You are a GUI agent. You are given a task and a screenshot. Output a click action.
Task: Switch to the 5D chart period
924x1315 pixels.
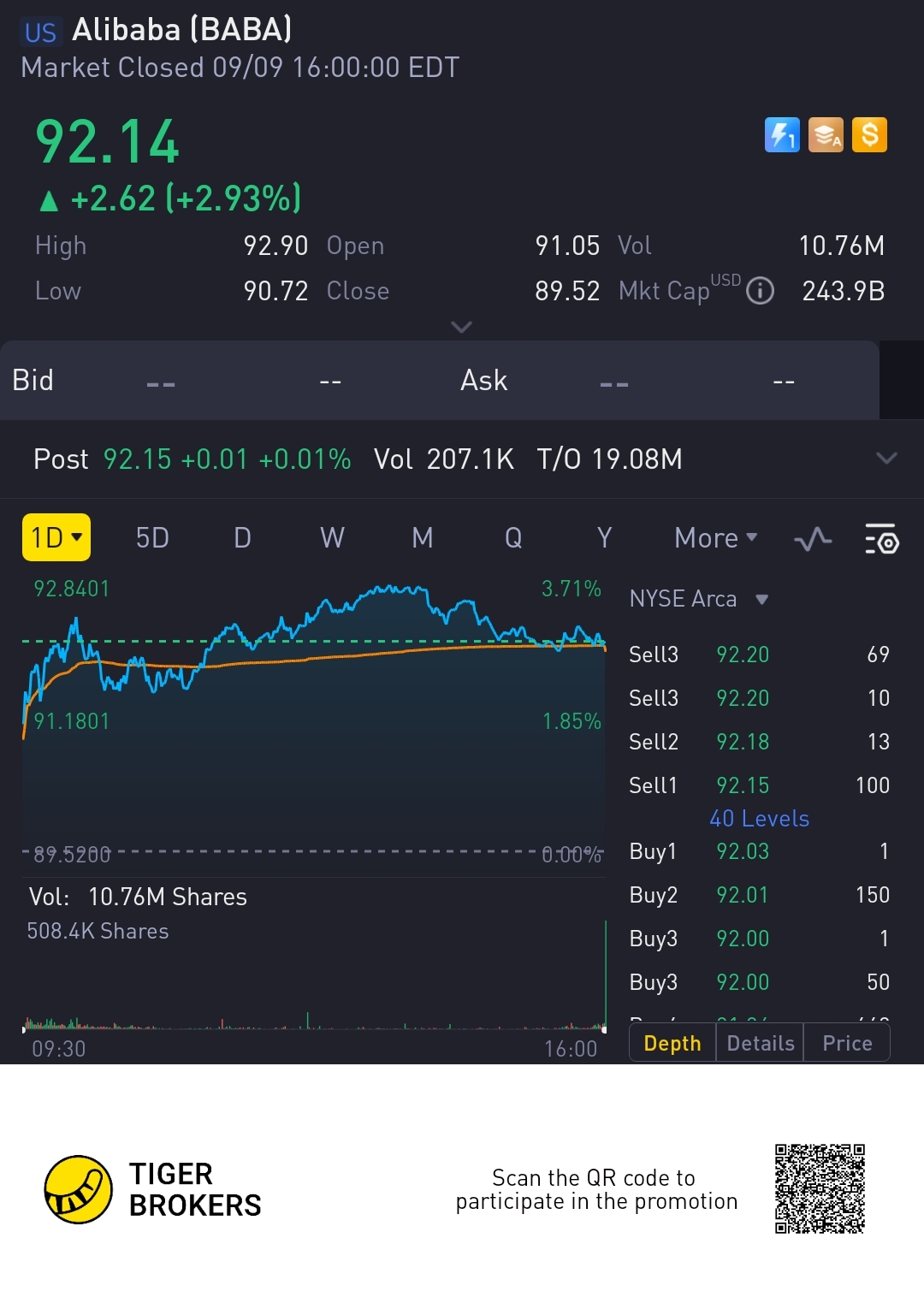click(152, 538)
